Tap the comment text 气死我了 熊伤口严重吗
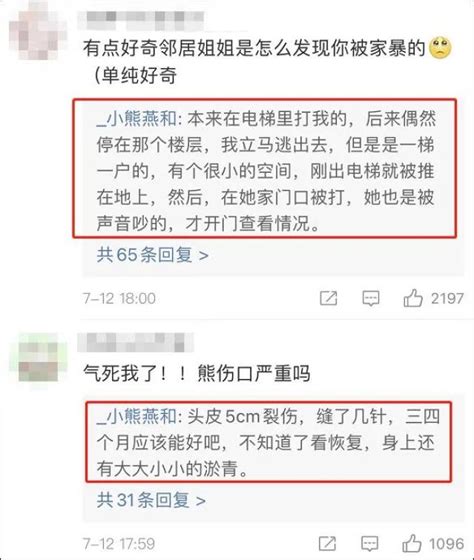 tap(196, 374)
